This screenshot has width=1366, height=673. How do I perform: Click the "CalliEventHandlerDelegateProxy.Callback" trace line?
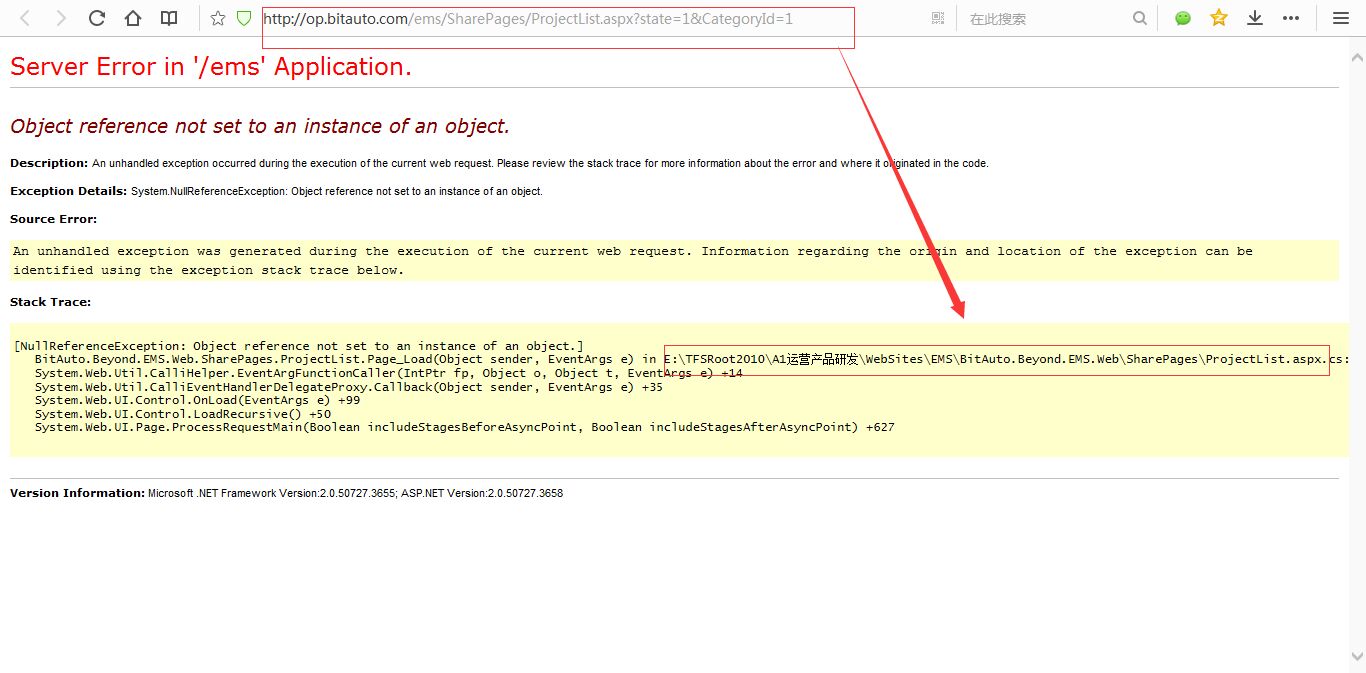(348, 387)
